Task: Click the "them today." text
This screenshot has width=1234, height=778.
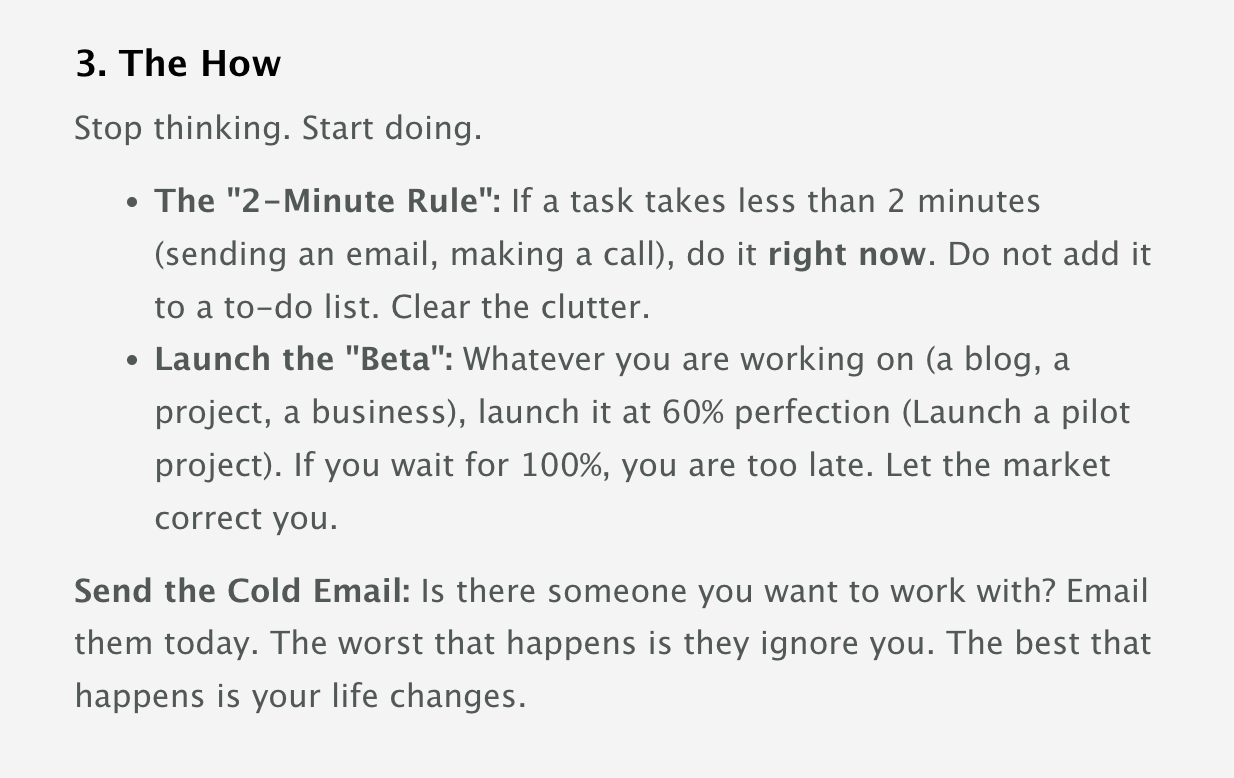Action: [x=165, y=643]
